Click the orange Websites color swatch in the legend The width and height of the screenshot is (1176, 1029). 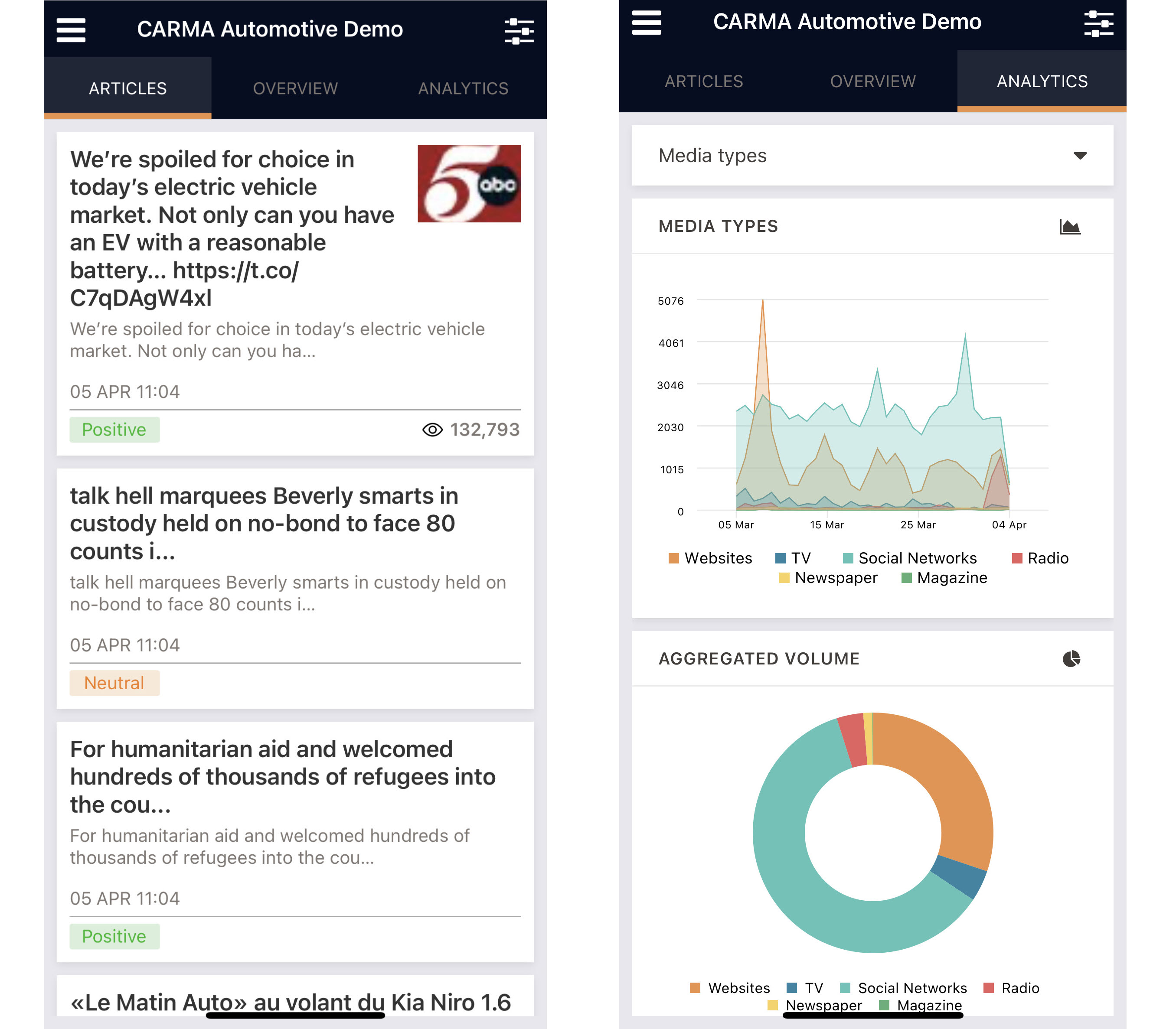point(673,557)
